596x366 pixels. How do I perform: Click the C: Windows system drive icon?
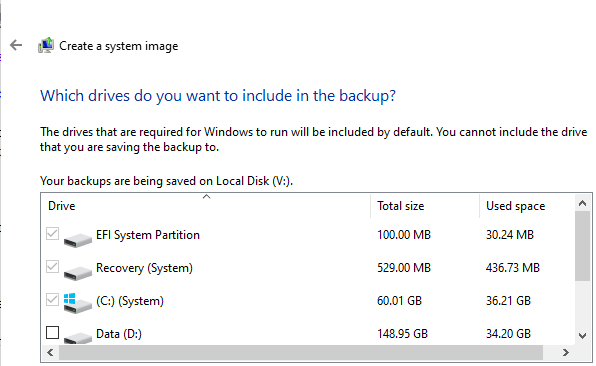point(78,303)
